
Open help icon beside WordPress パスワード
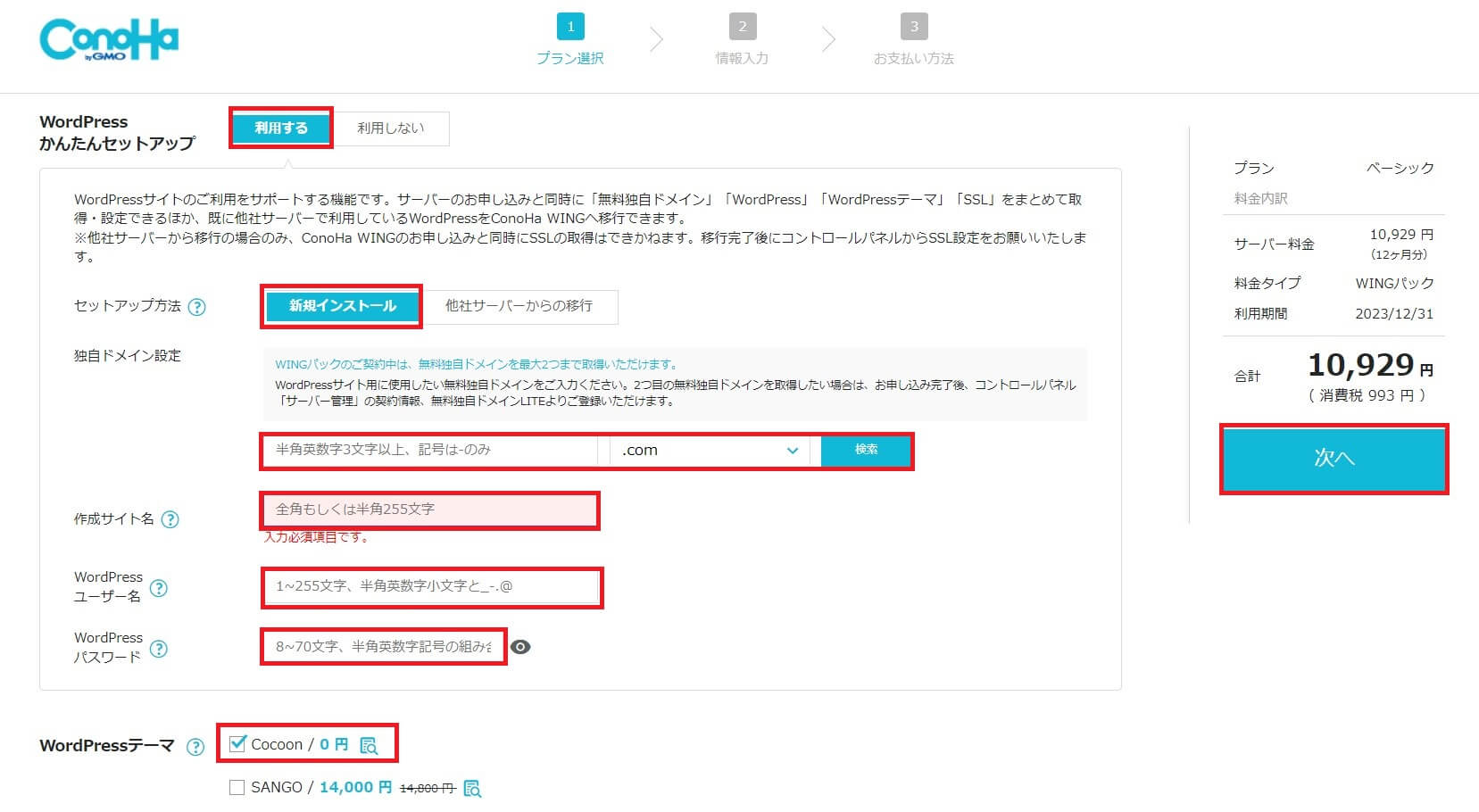[x=158, y=649]
